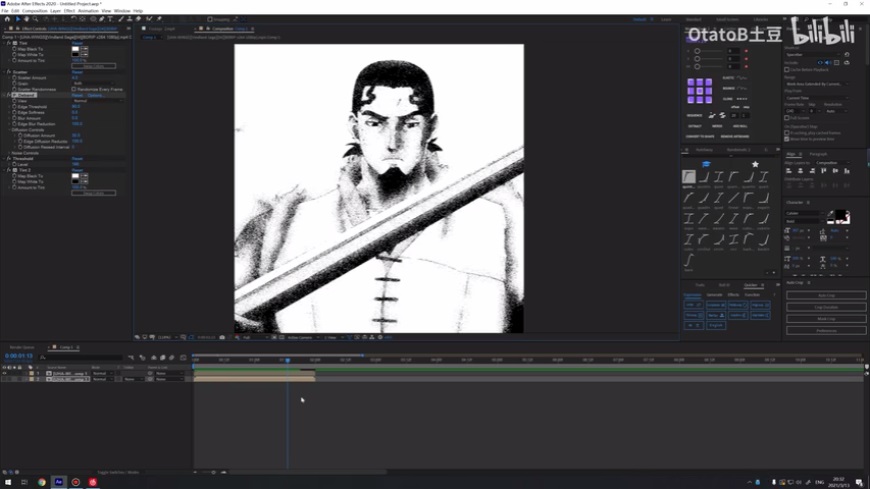Image resolution: width=870 pixels, height=489 pixels.
Task: Click the Crop Duration button
Action: pos(826,307)
